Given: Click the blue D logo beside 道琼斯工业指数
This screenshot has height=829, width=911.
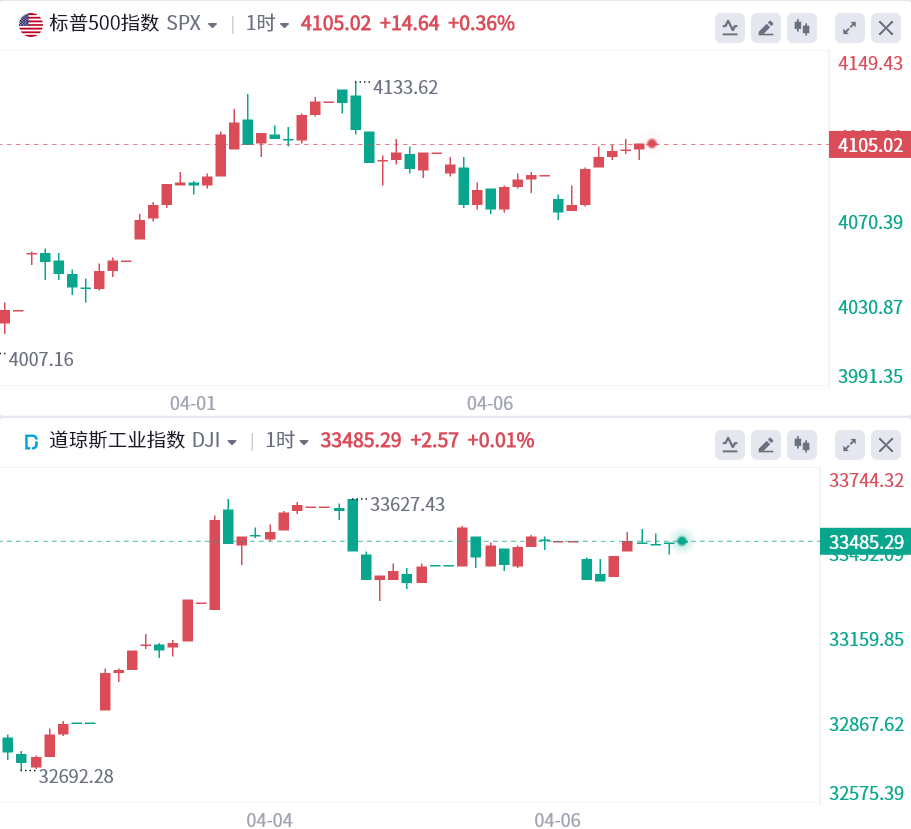Looking at the screenshot, I should coord(31,442).
